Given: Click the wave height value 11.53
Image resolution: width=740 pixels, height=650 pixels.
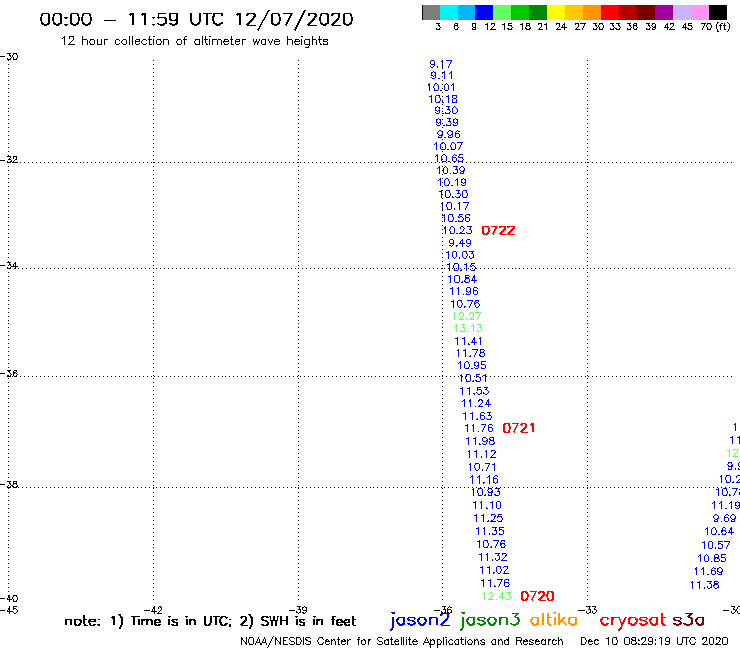Looking at the screenshot, I should (474, 391).
